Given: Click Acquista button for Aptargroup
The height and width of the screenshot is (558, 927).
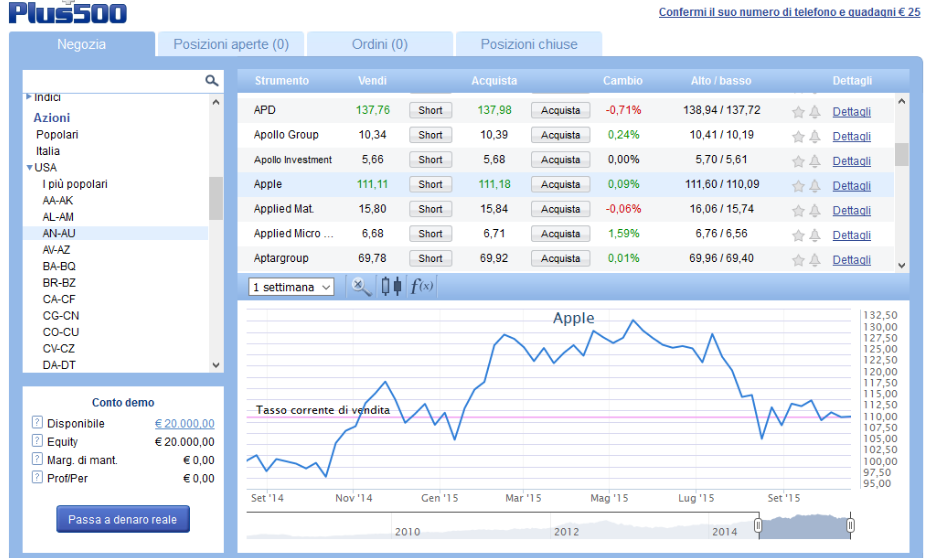Looking at the screenshot, I should point(560,258).
